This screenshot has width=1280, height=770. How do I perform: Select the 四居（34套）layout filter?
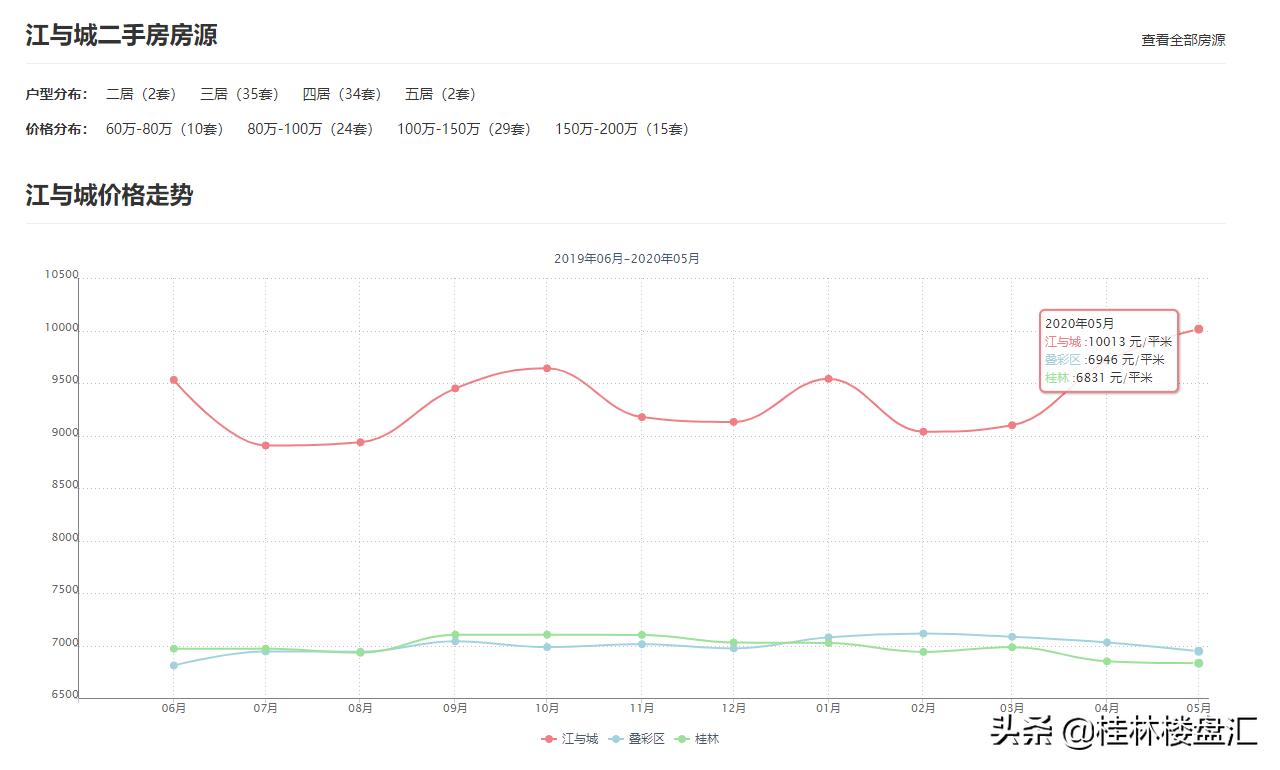[x=342, y=94]
